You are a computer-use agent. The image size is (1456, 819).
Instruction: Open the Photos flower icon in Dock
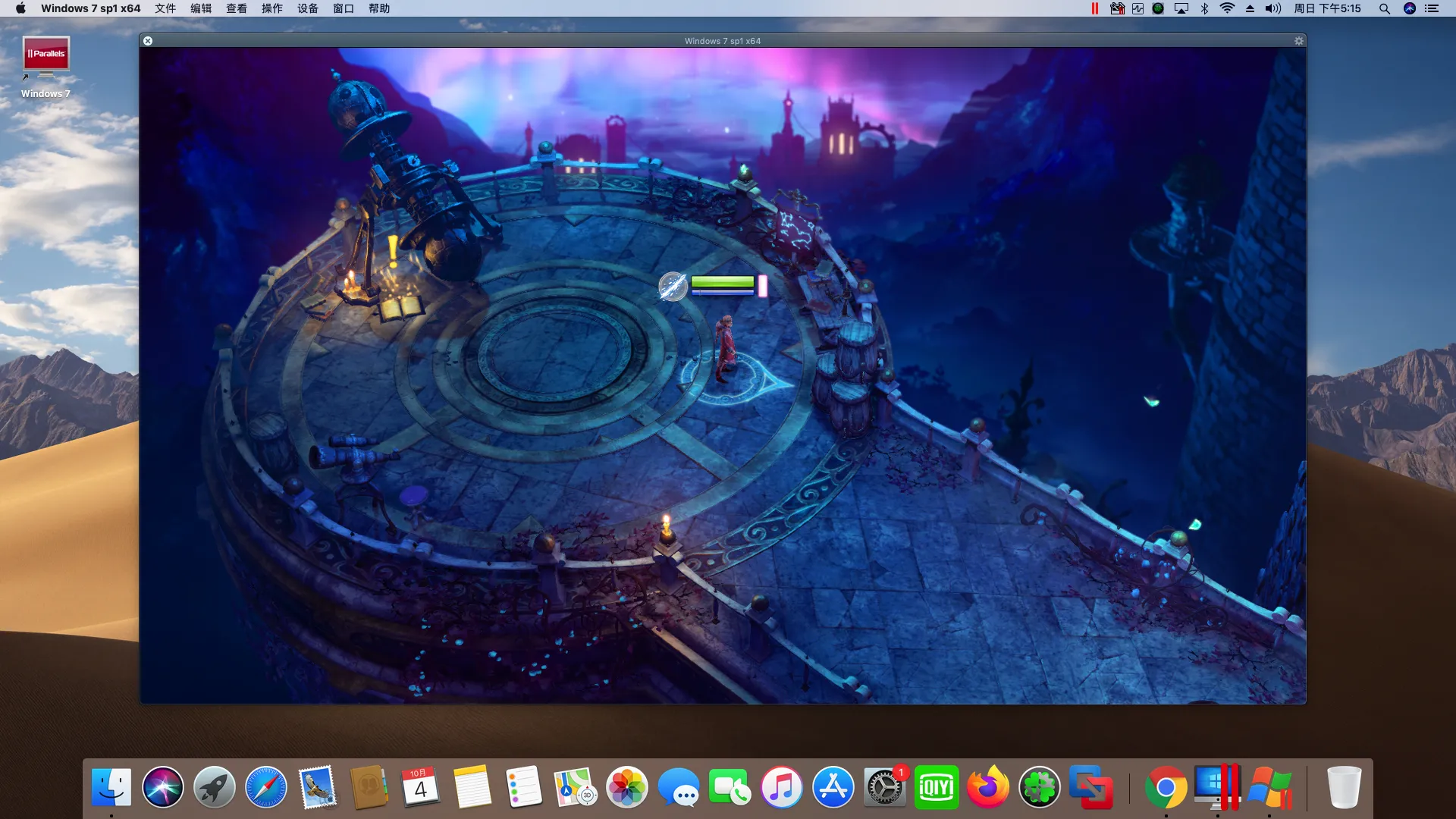627,787
